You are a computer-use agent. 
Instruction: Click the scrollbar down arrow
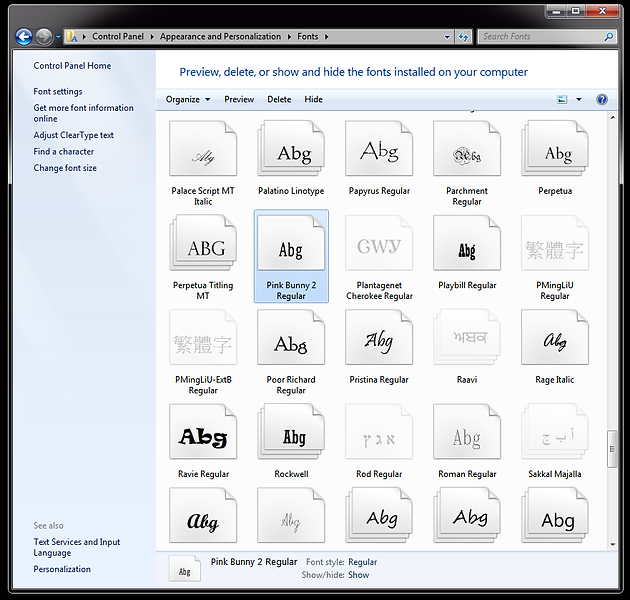click(x=612, y=545)
